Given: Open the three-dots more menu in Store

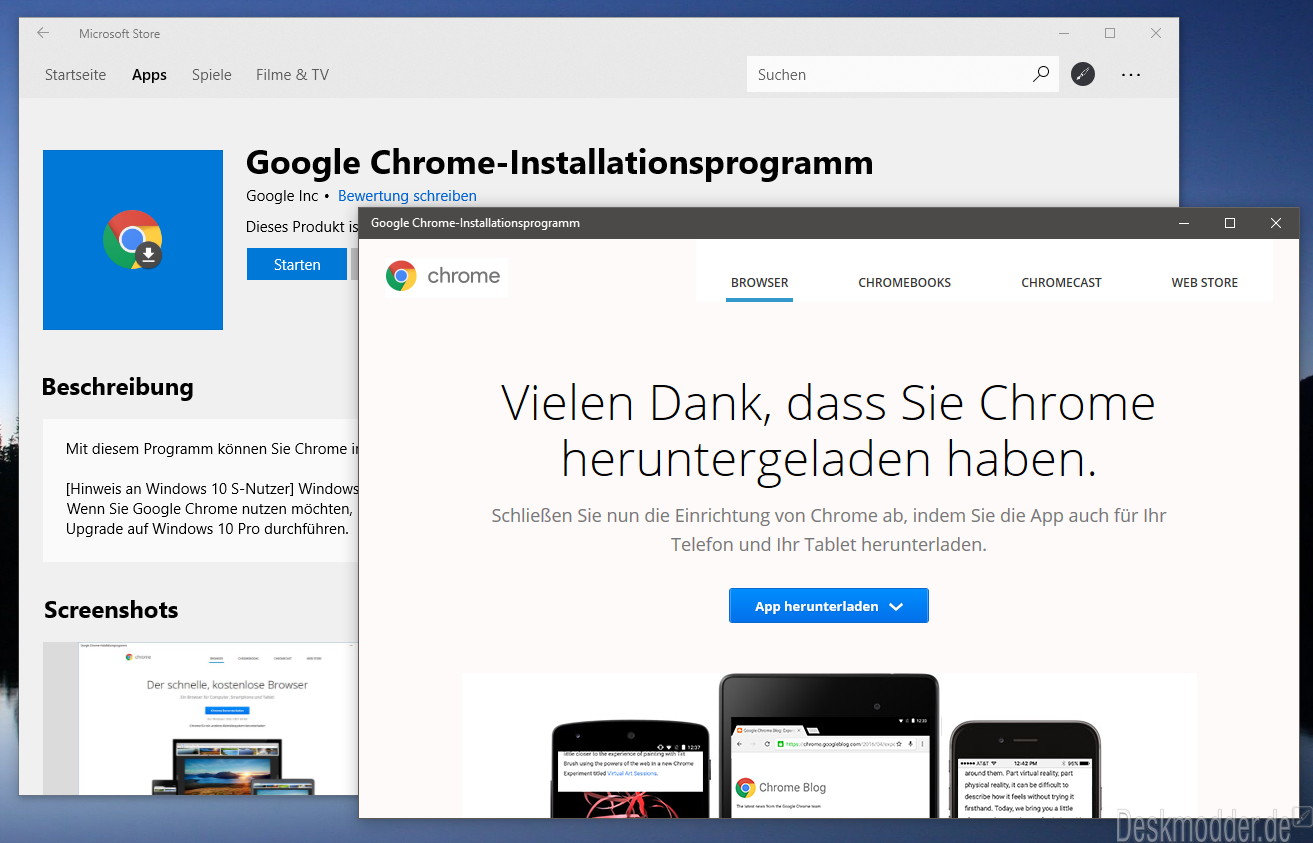Looking at the screenshot, I should [1131, 74].
